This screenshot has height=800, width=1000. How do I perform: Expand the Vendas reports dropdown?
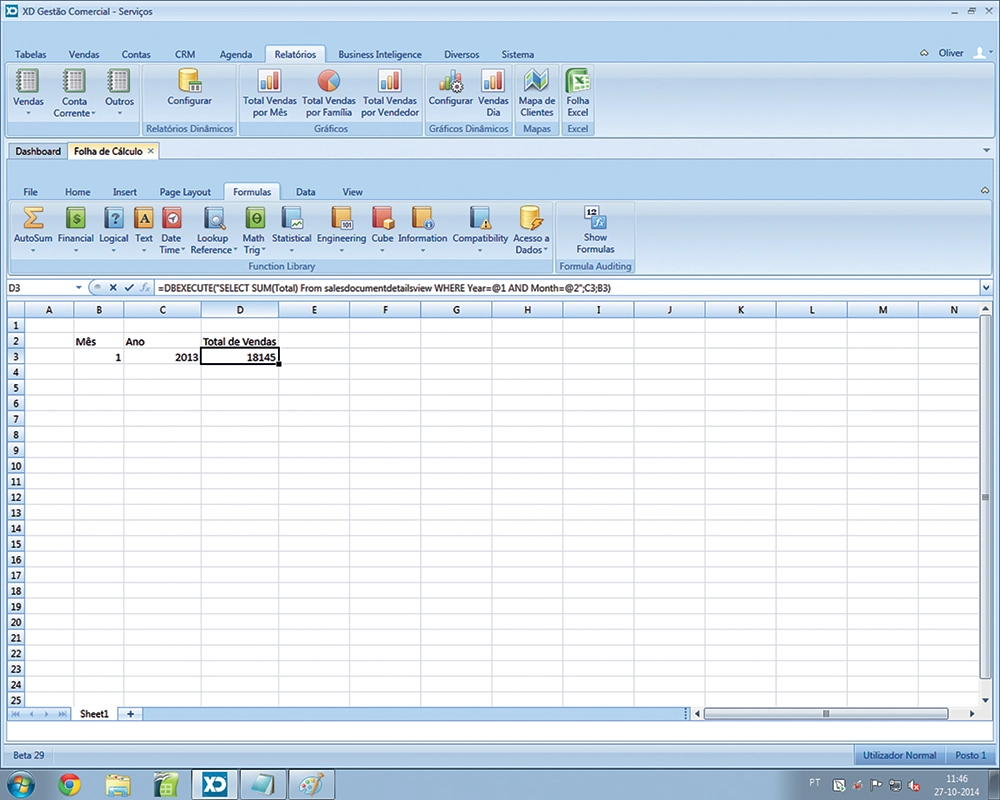(x=28, y=113)
